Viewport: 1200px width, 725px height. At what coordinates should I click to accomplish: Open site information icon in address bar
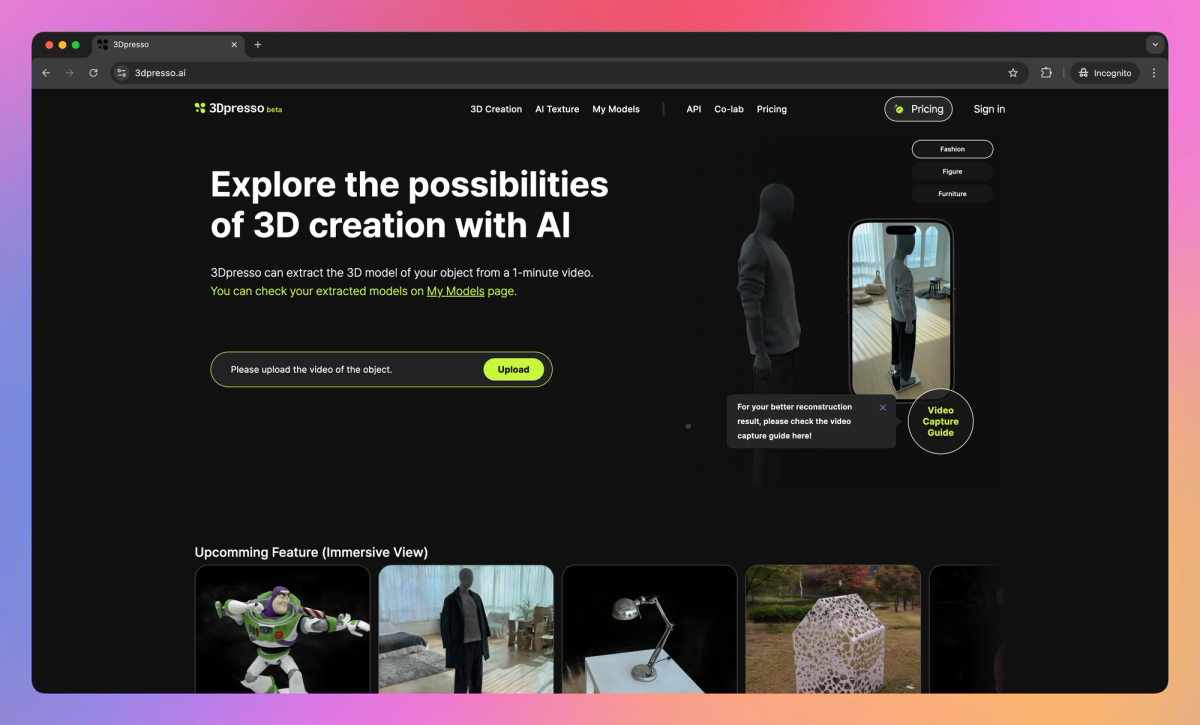(x=122, y=73)
